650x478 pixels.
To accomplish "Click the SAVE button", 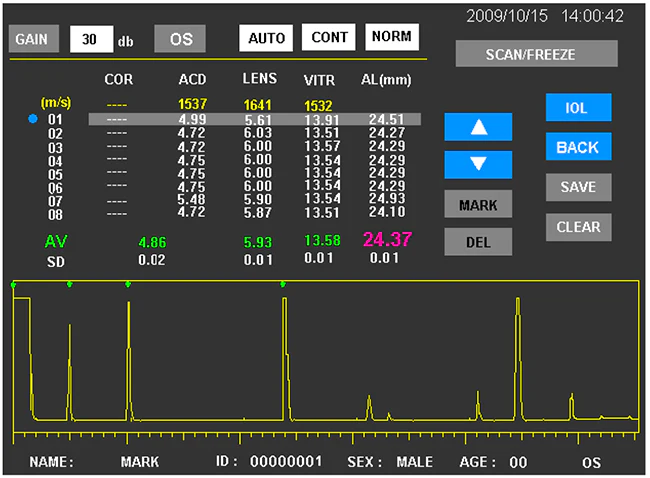I will (x=578, y=187).
